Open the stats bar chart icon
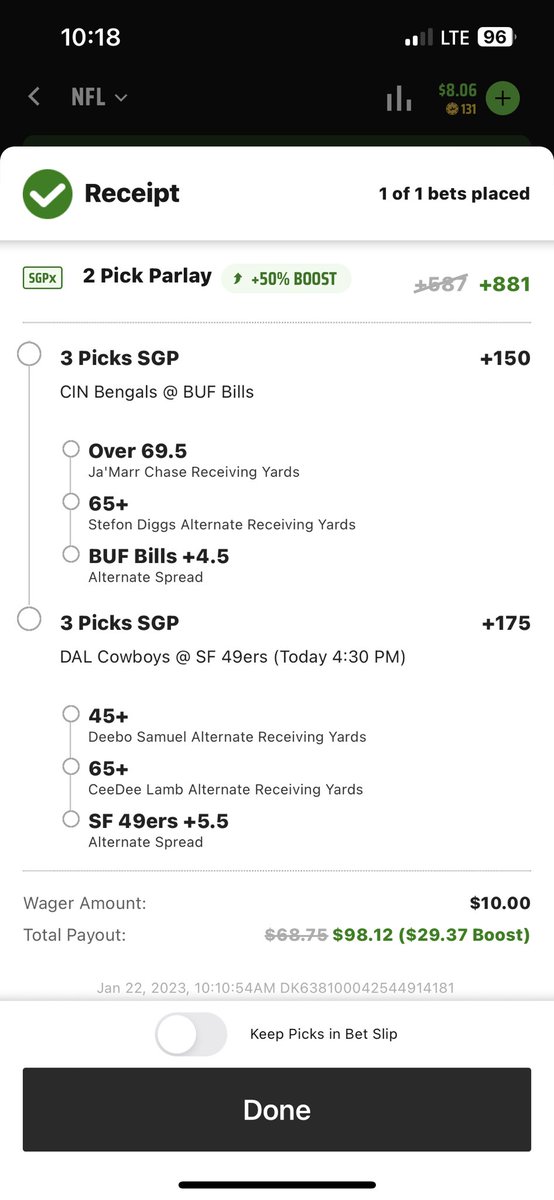Viewport: 554px width, 1200px height. pyautogui.click(x=399, y=97)
